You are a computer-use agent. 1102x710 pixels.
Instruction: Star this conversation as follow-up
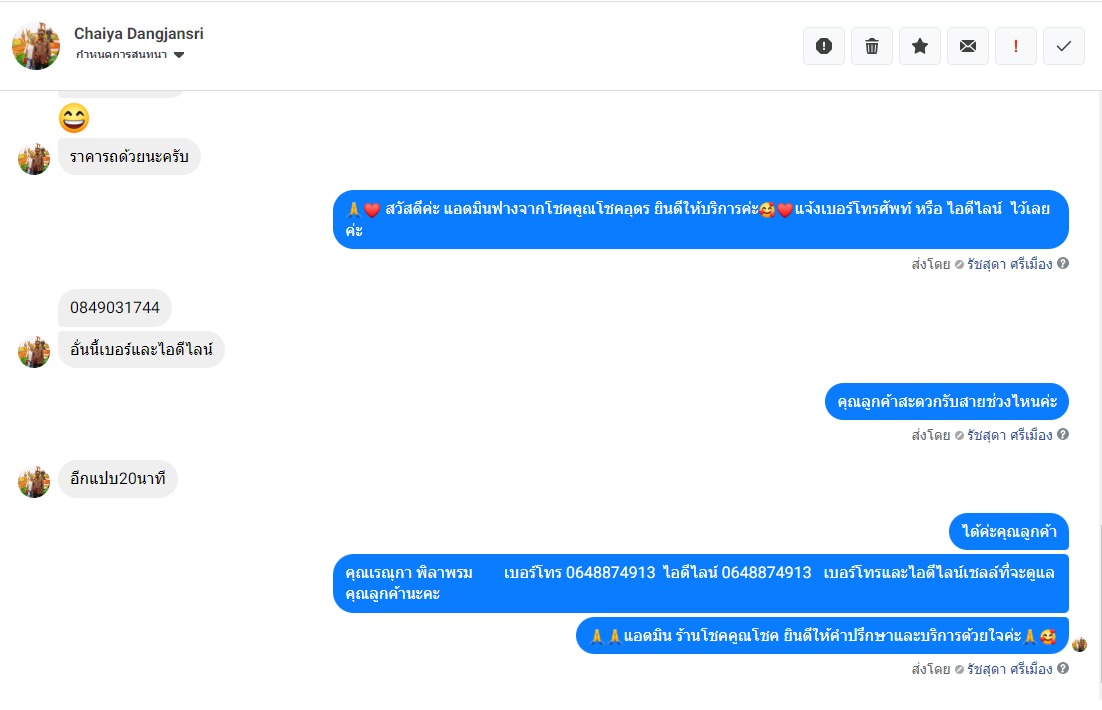tap(919, 46)
